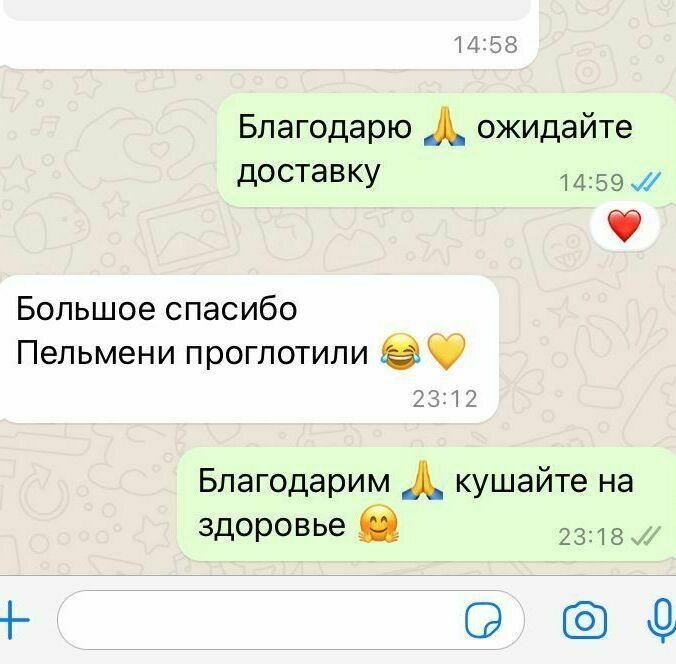Open the sticker picker icon
The width and height of the screenshot is (676, 664).
pyautogui.click(x=483, y=620)
